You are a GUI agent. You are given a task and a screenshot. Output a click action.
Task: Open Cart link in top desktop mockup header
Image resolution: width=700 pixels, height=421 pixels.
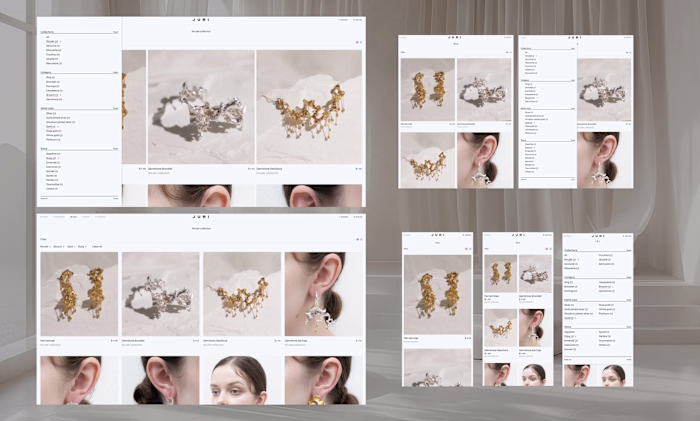coord(358,20)
